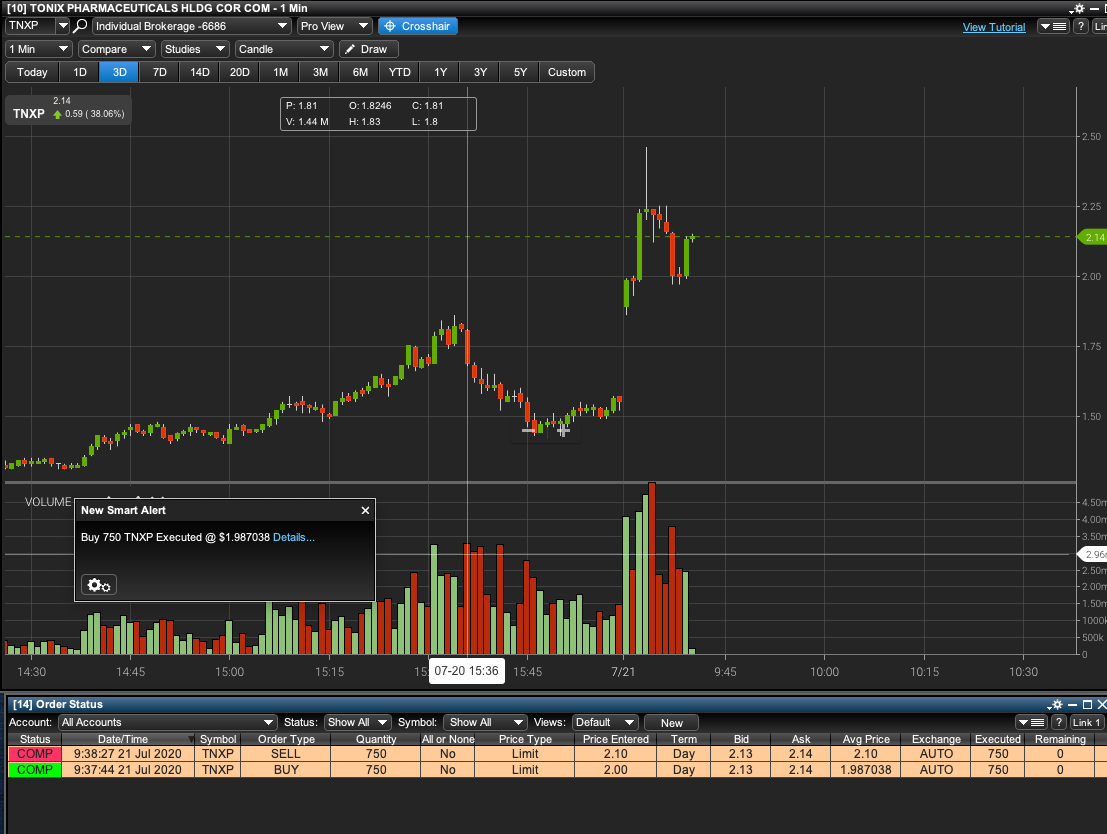Expand the 1 Min interval dropdown

coord(39,49)
